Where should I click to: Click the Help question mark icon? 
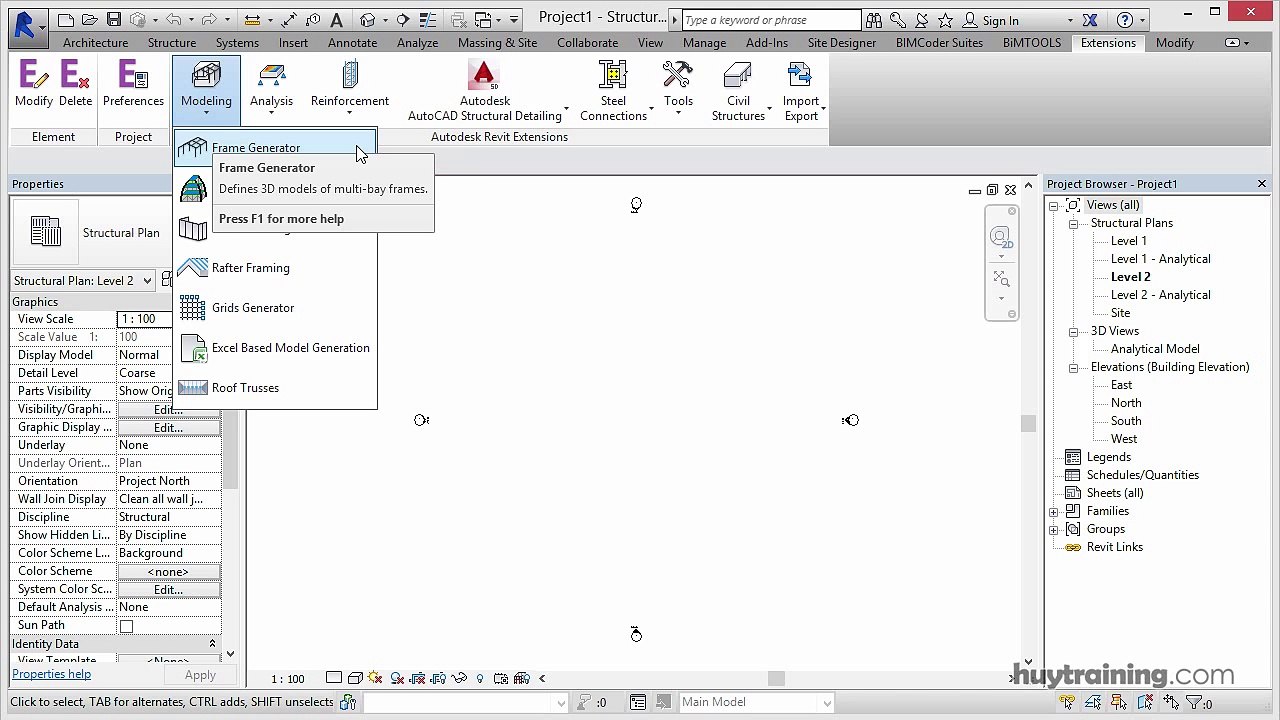pyautogui.click(x=1125, y=20)
